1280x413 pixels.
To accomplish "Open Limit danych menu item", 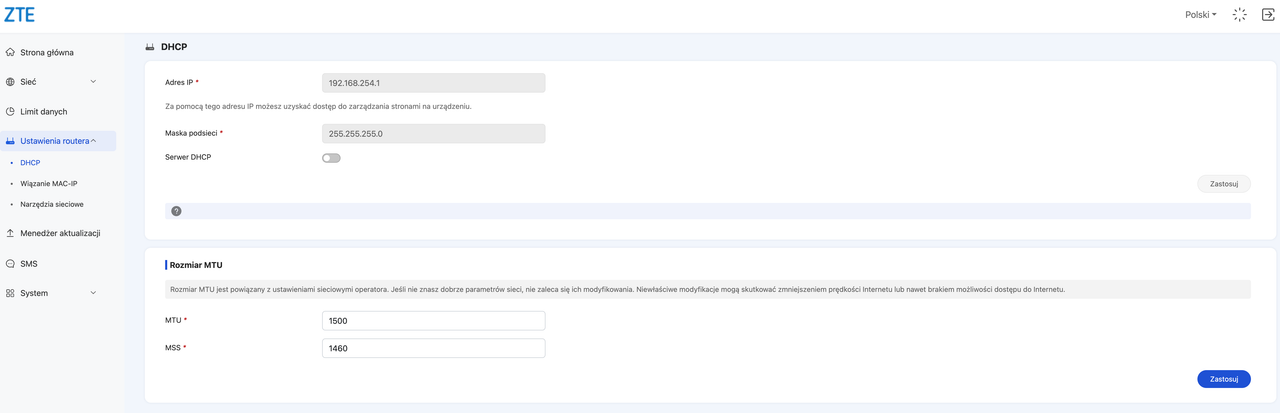I will pos(44,112).
